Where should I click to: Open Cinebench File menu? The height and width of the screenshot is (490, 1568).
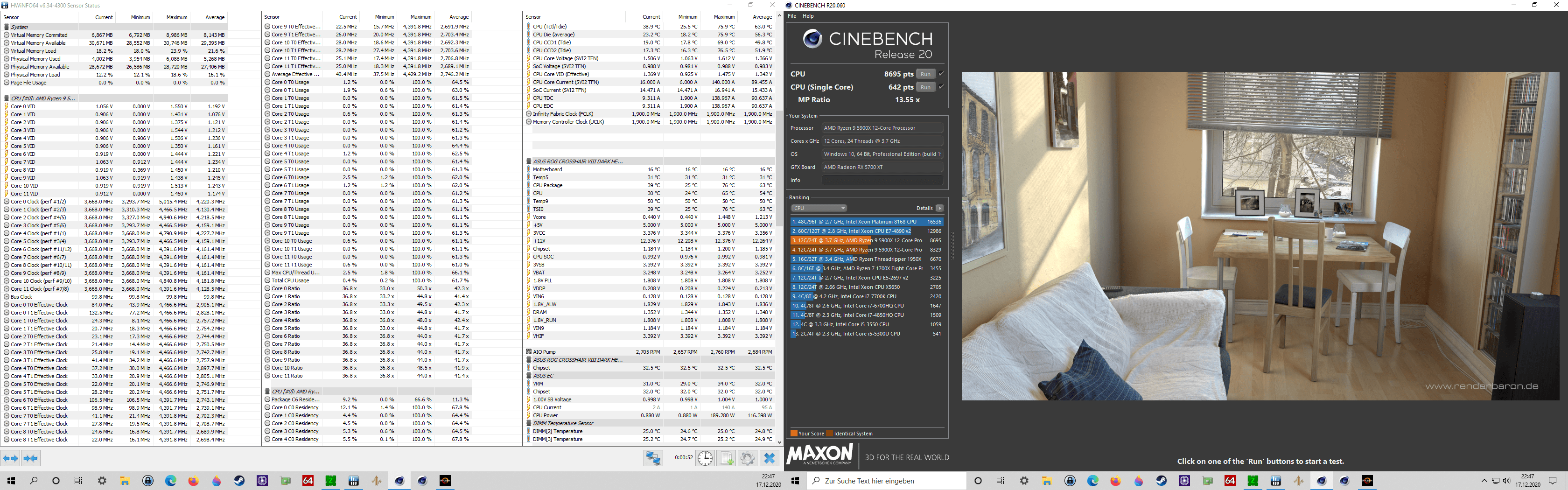pos(792,16)
